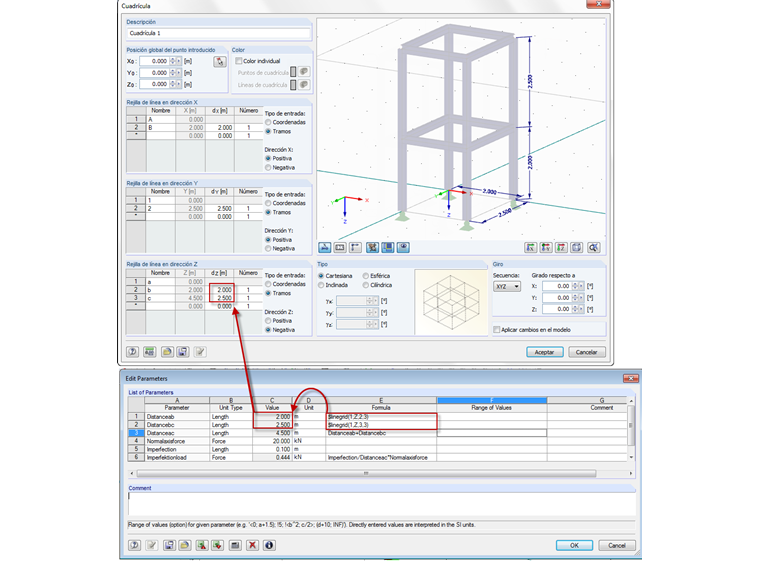Viewport: 760px width, 570px height.
Task: Click the save disk icon in the Cuadrícula footer
Action: click(x=183, y=352)
